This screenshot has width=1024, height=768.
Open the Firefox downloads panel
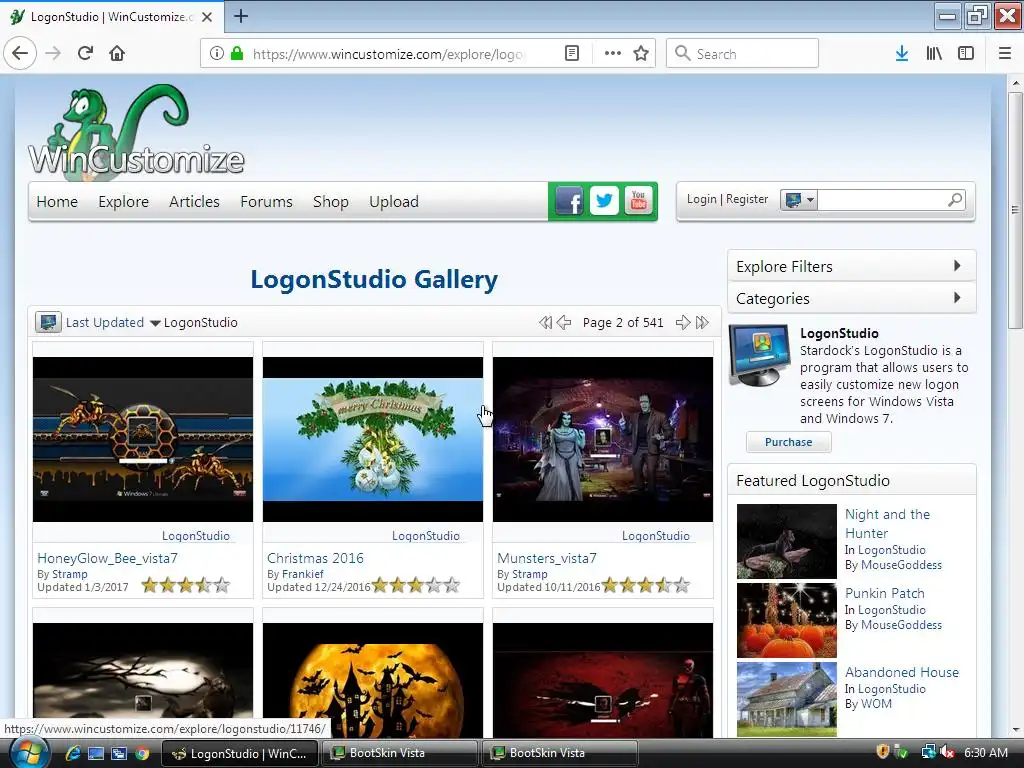tap(902, 54)
